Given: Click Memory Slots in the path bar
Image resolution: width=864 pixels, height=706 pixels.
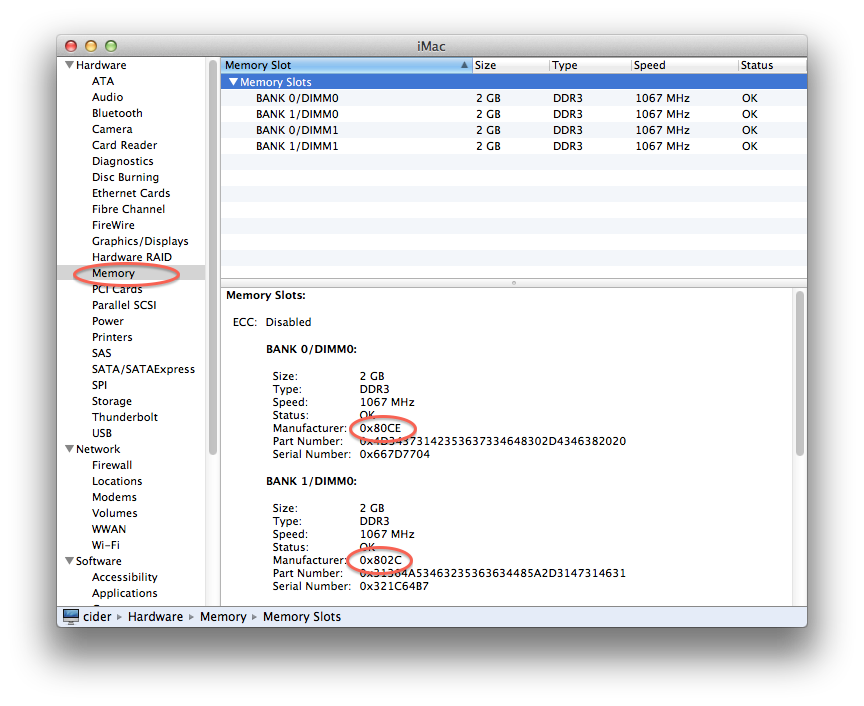Looking at the screenshot, I should click(302, 617).
